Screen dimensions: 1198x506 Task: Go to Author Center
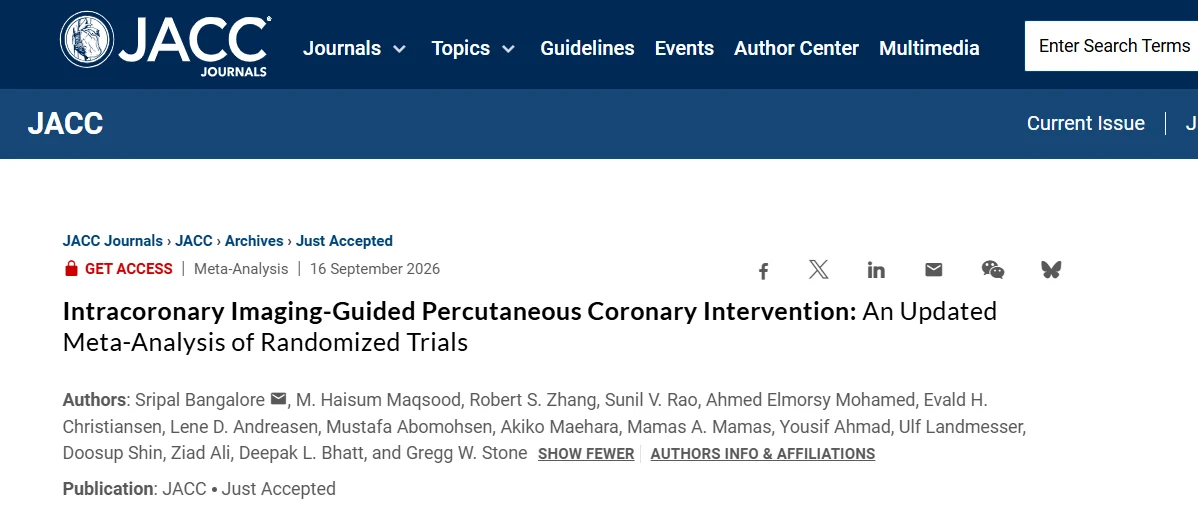click(796, 48)
